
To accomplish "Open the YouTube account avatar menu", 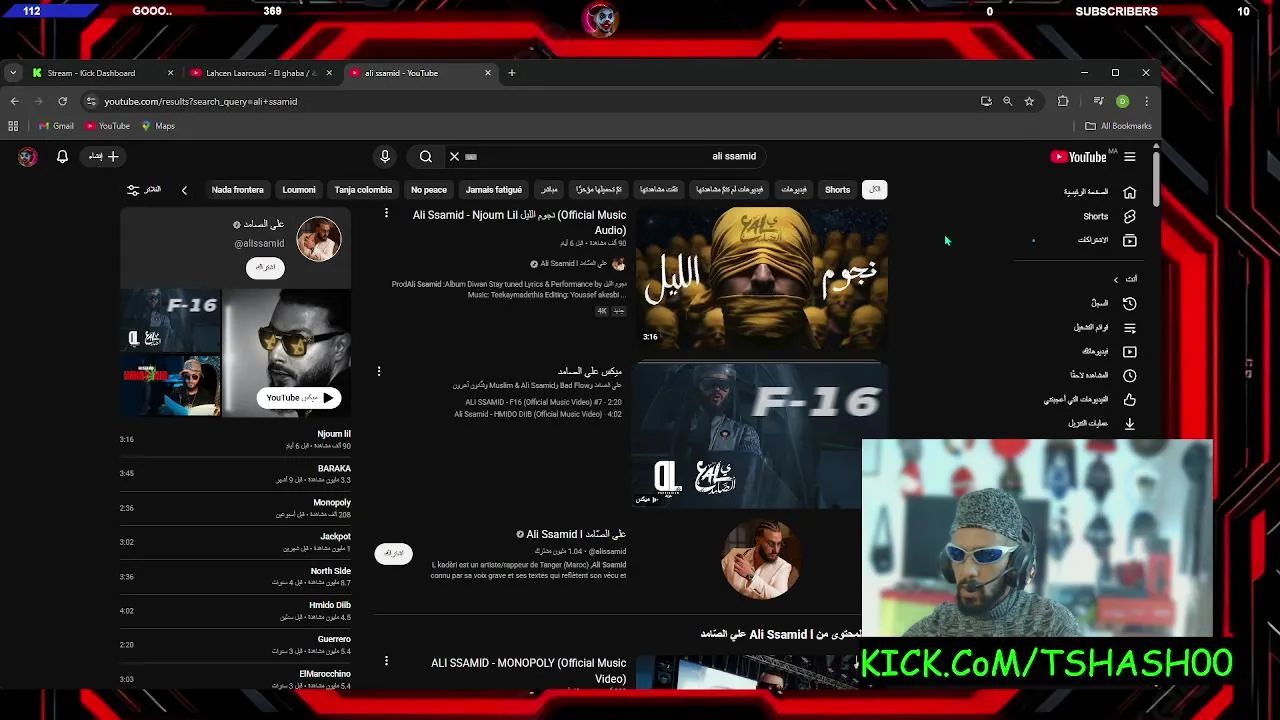I will click(27, 156).
